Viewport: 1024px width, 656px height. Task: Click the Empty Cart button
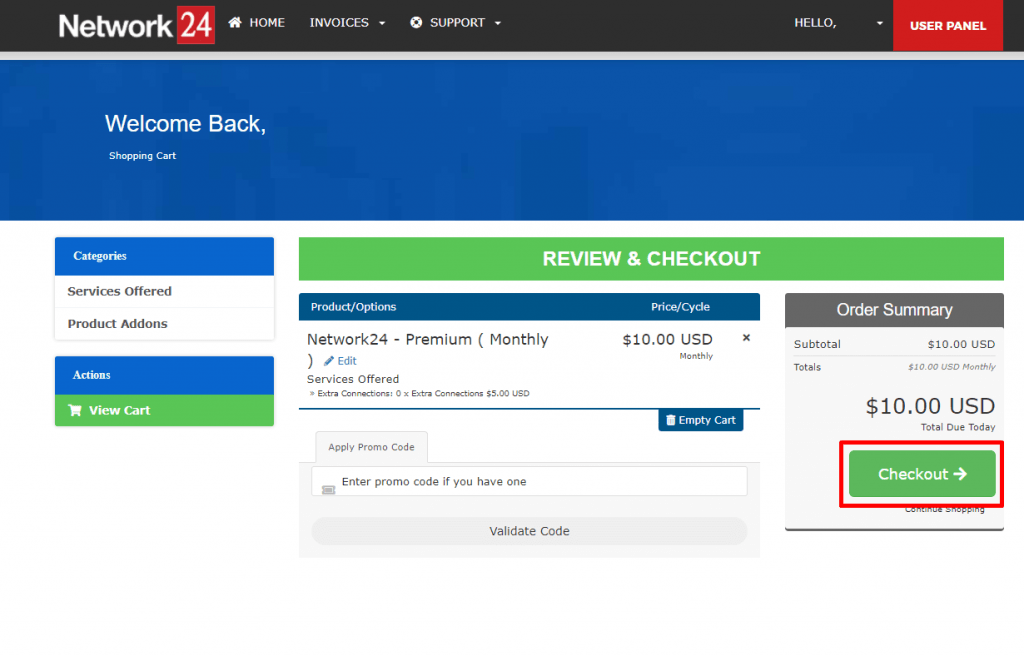pyautogui.click(x=700, y=420)
